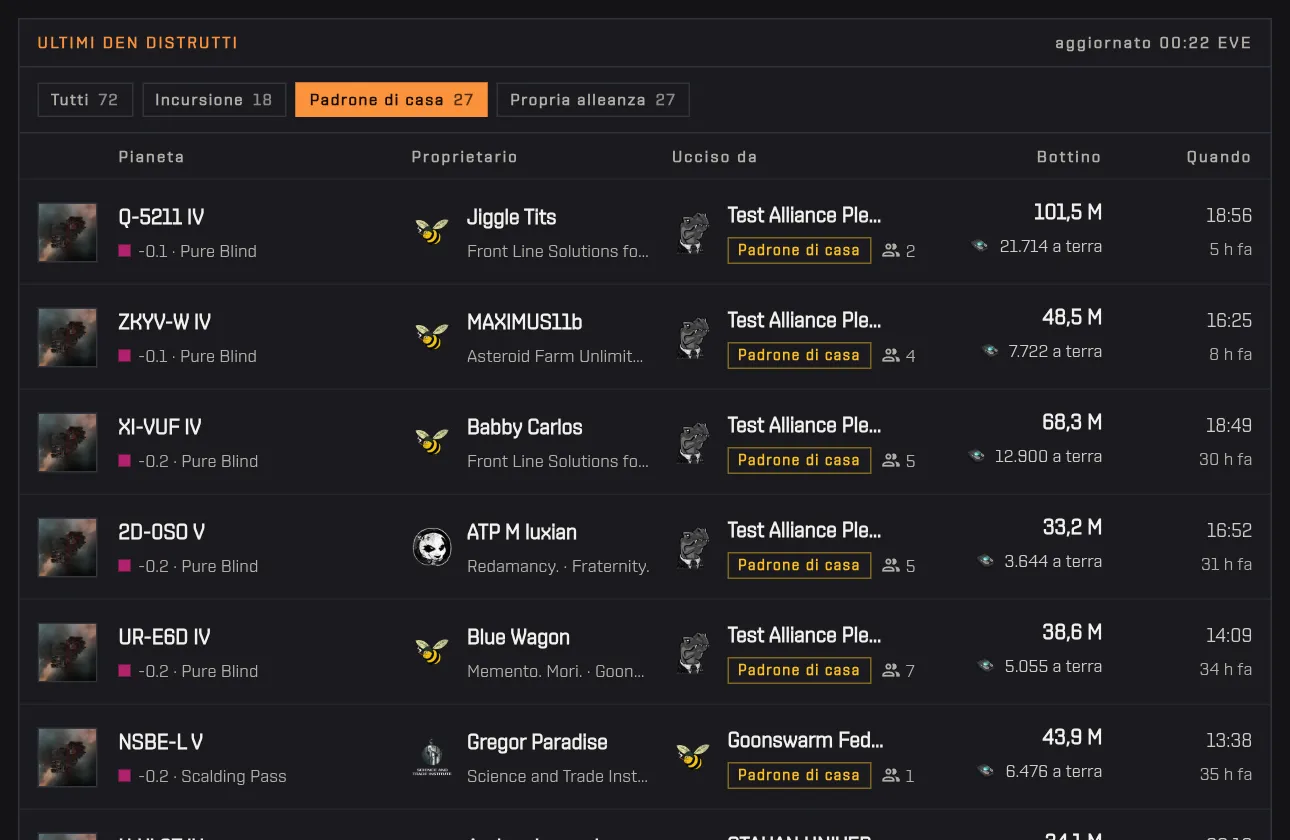Click the attackers people icon in UR-E6D IV row
1290x840 pixels.
(891, 671)
